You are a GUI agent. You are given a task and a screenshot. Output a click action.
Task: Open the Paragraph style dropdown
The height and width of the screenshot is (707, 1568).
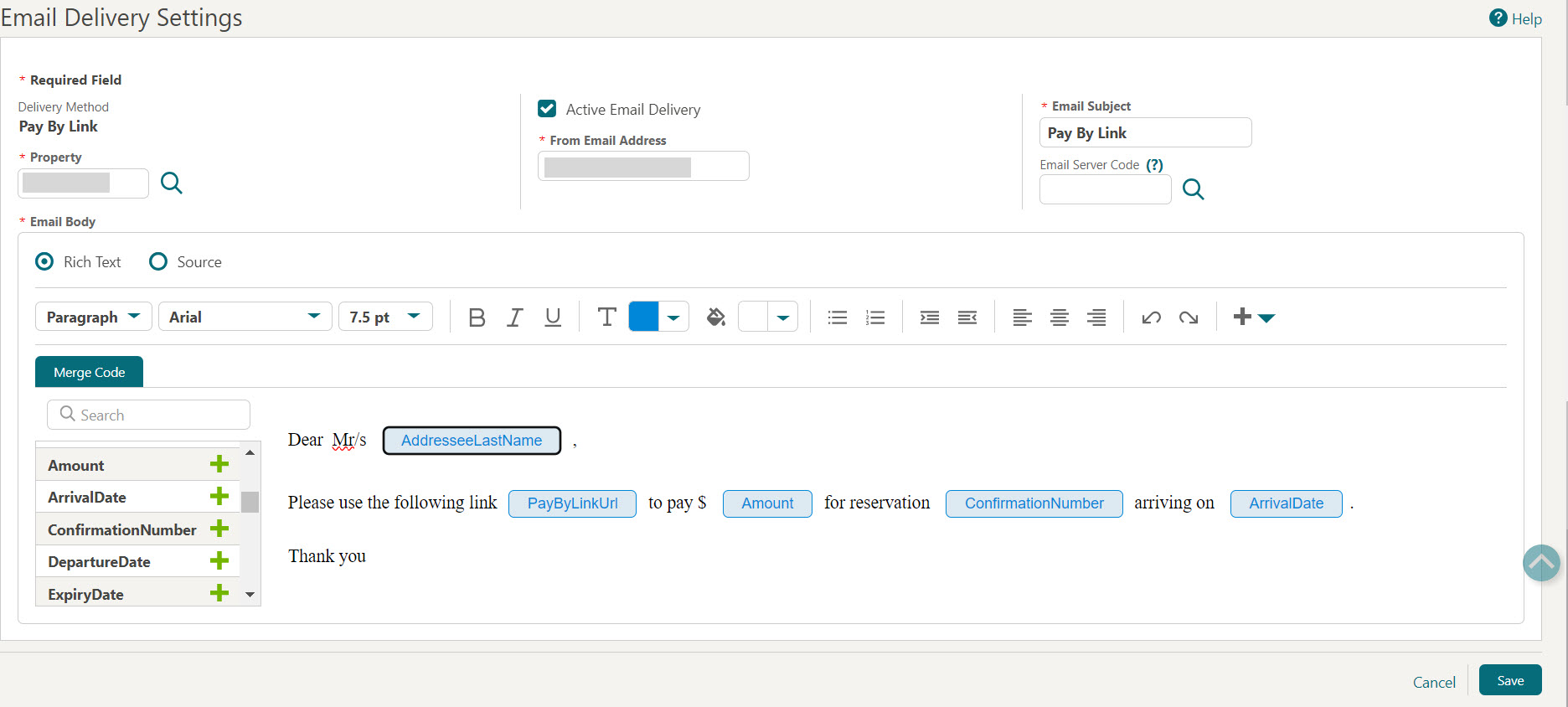(94, 317)
